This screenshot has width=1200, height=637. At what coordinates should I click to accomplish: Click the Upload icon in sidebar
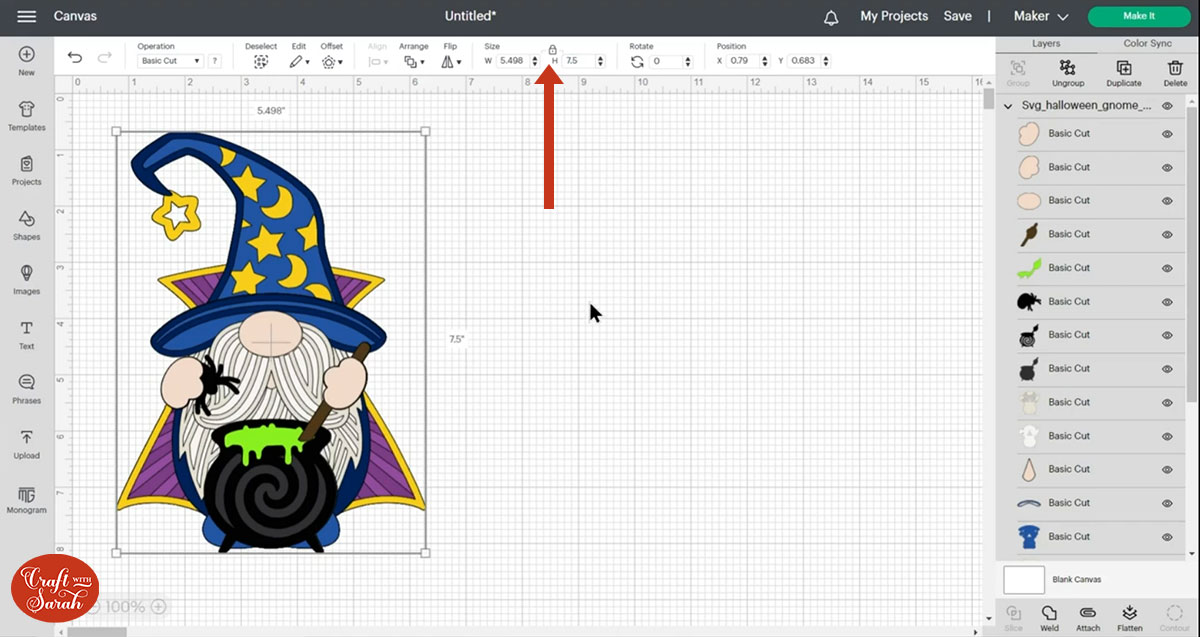coord(26,443)
